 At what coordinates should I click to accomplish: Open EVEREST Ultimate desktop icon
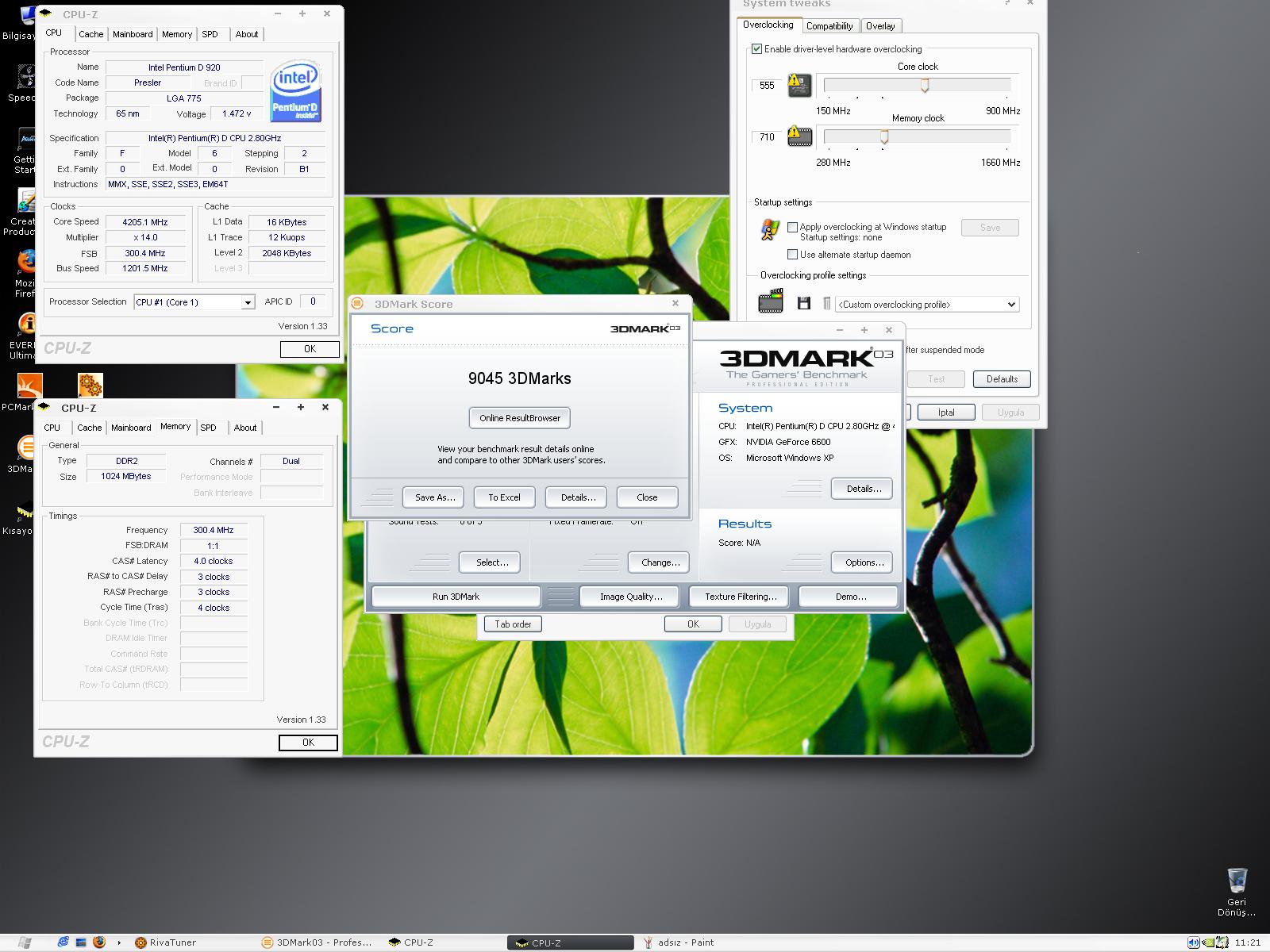[x=26, y=324]
